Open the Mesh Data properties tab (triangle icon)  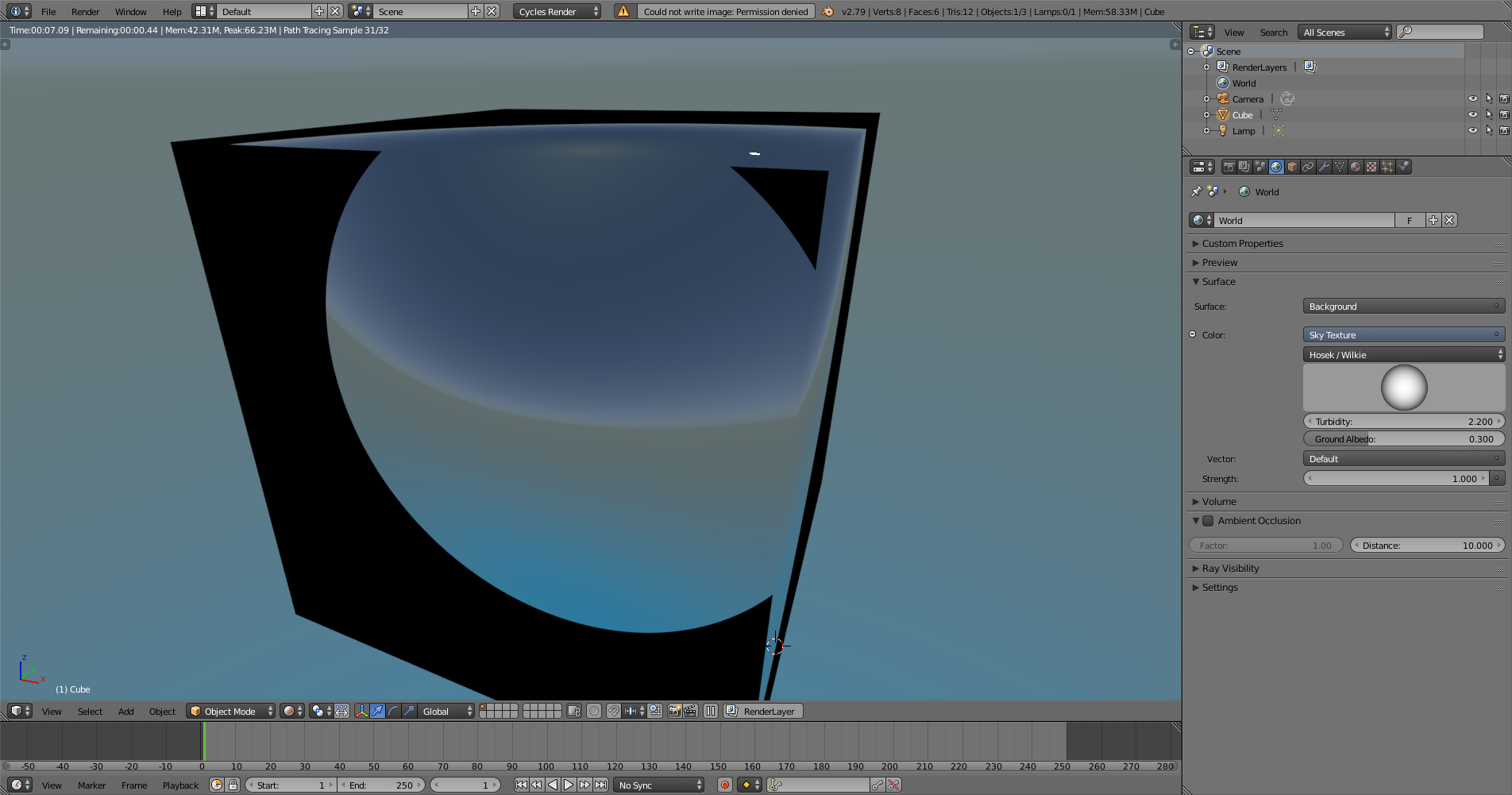click(x=1340, y=167)
